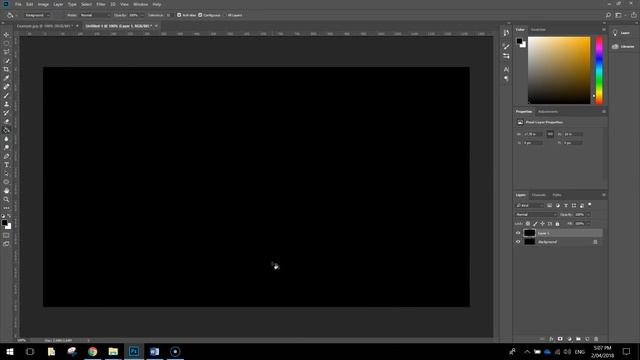Toggle lock image pixels brush icon
640x360 pixels.
pos(535,224)
